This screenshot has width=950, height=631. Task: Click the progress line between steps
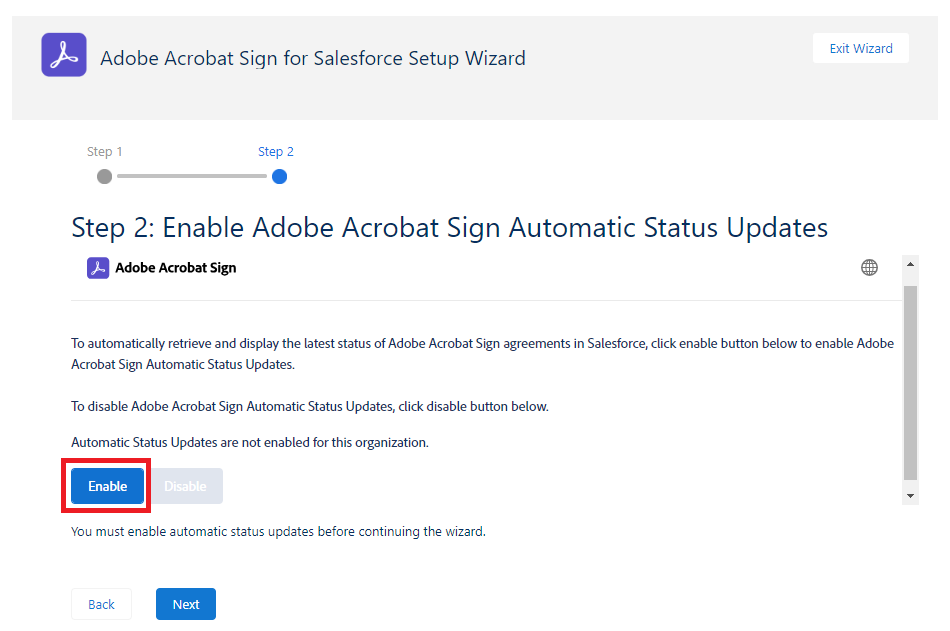click(x=190, y=176)
